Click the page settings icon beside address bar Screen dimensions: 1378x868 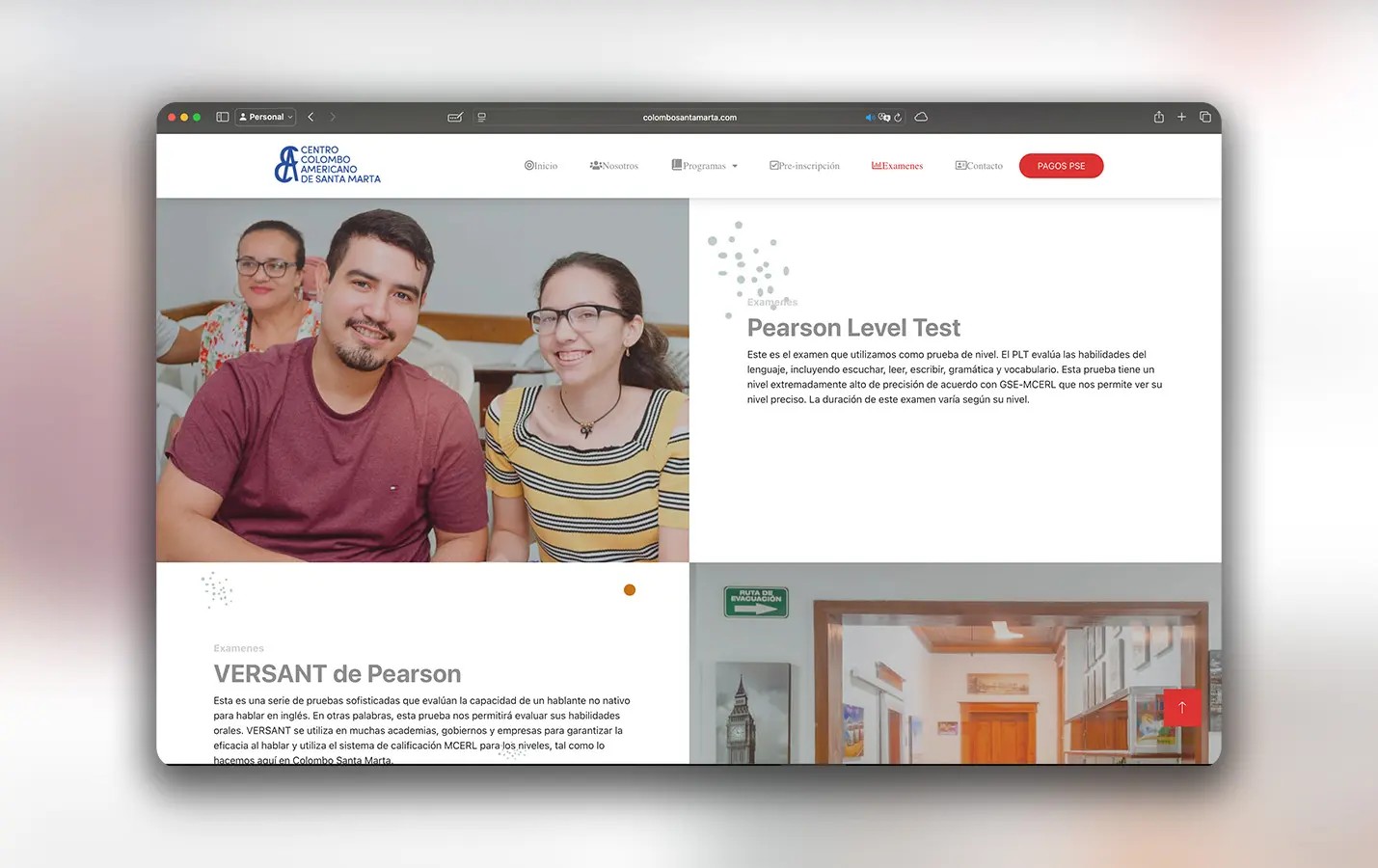[482, 117]
